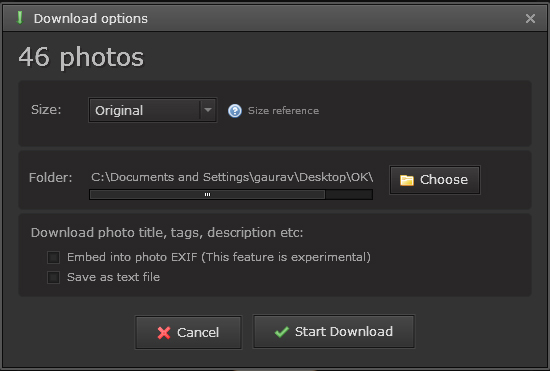The height and width of the screenshot is (371, 550).
Task: Click the 'Embed into photo EXIF' label text
Action: (132, 257)
